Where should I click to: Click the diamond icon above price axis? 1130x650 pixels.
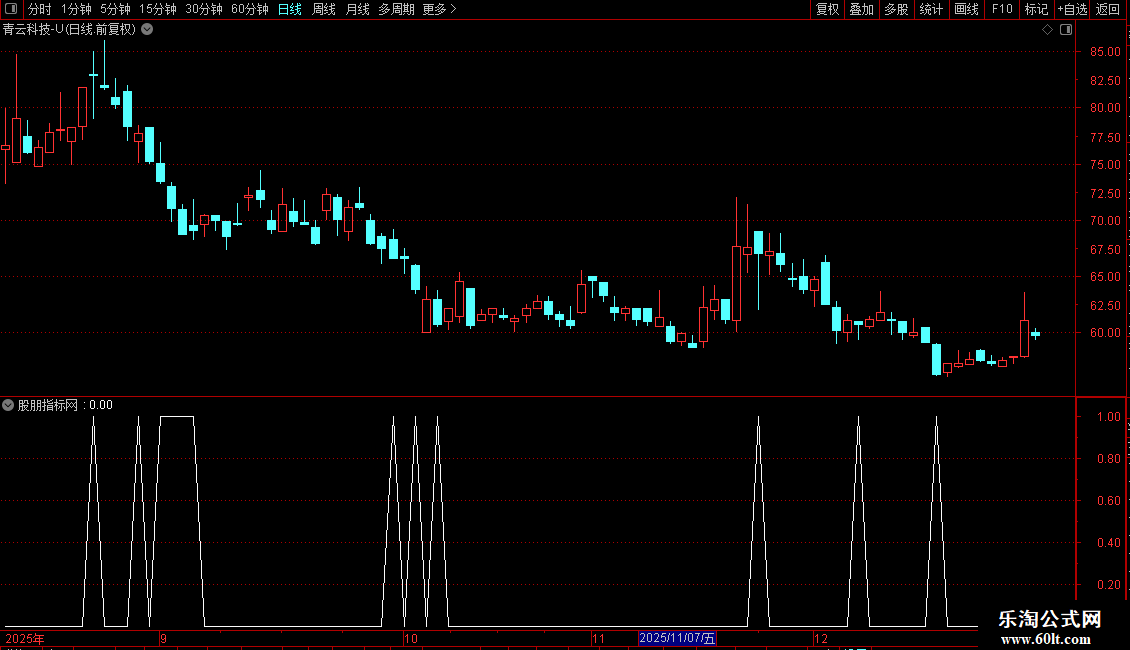coord(1048,30)
